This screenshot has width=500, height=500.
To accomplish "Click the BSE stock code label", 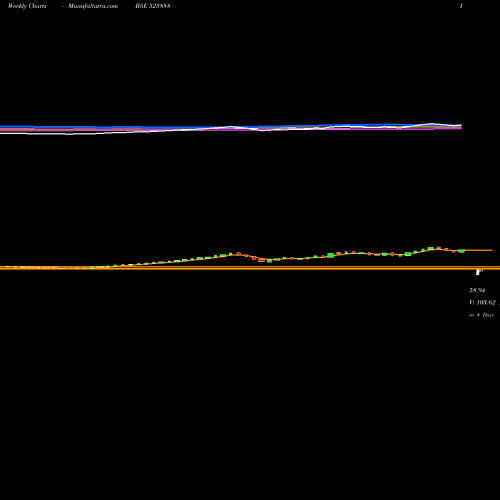I will tap(153, 6).
